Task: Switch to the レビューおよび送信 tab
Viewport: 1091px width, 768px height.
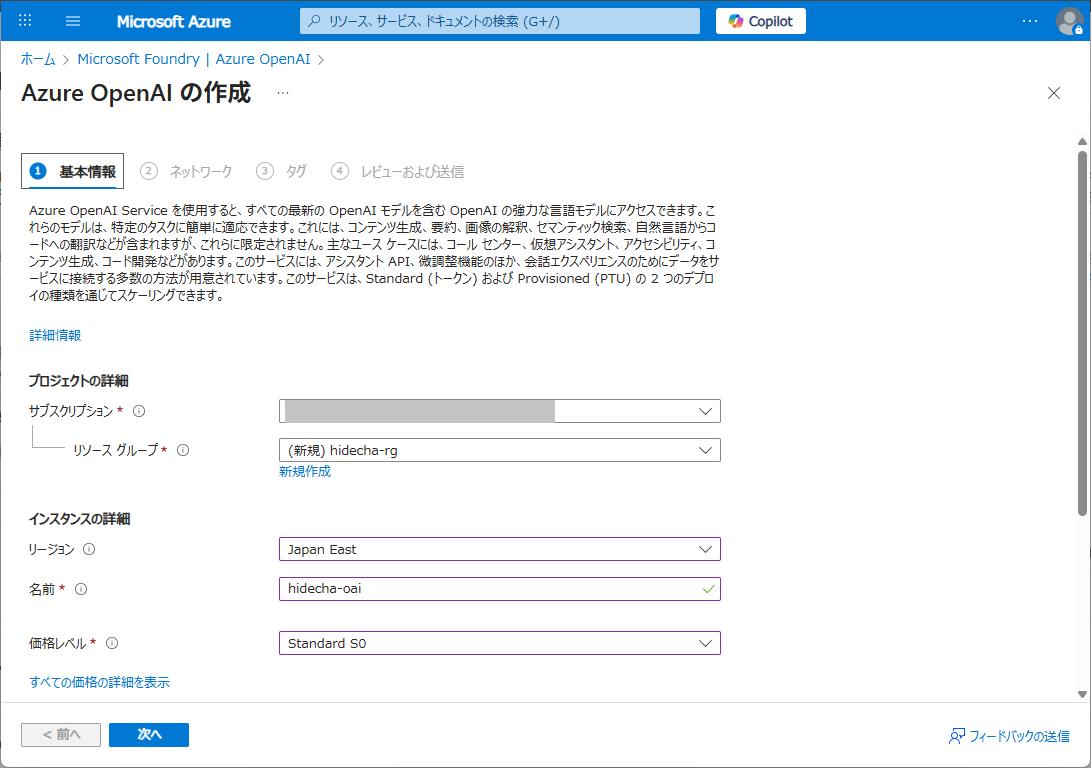Action: coord(397,171)
